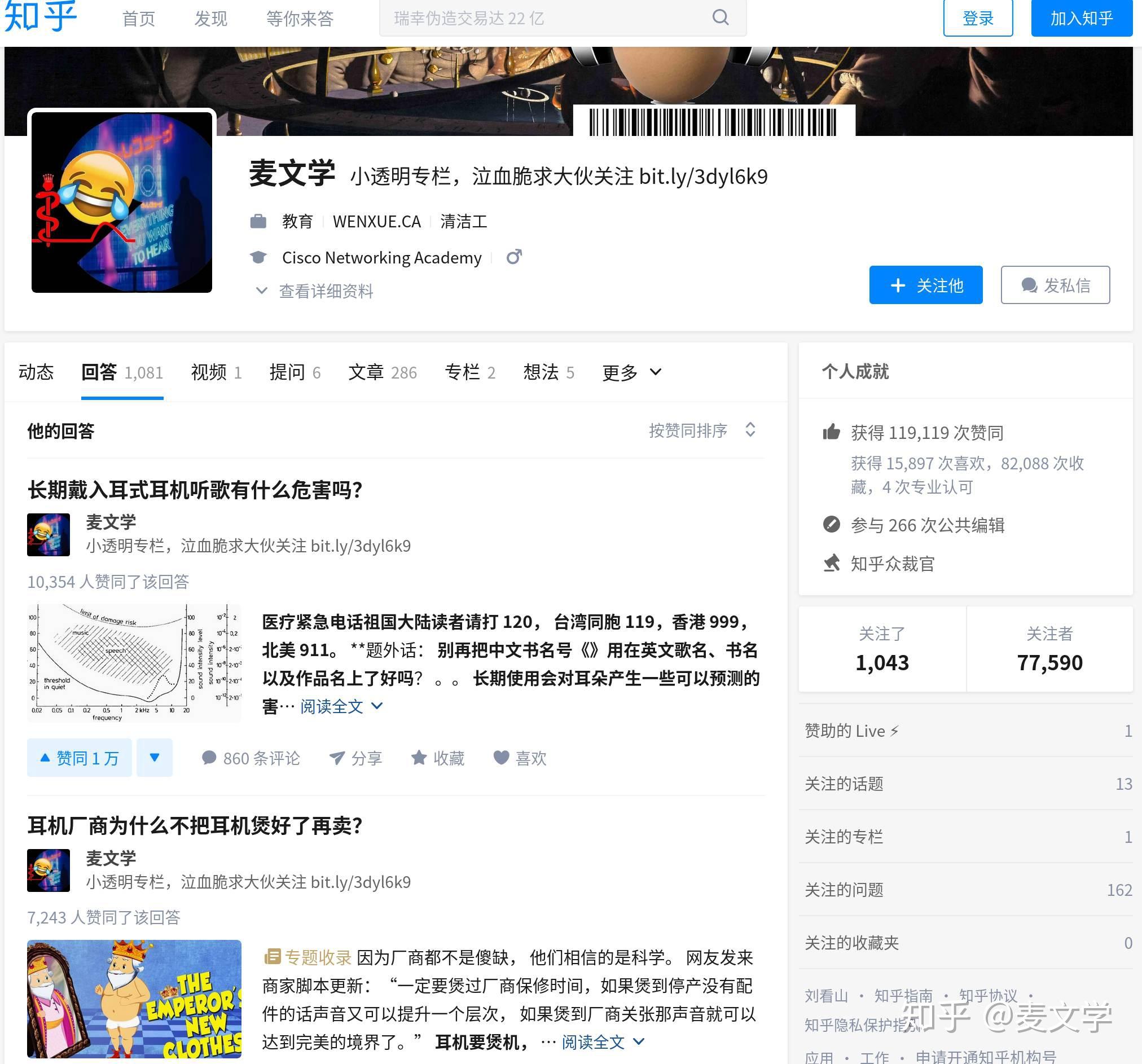Click the downvote triangle button
Viewport: 1142px width, 1064px height.
(155, 758)
